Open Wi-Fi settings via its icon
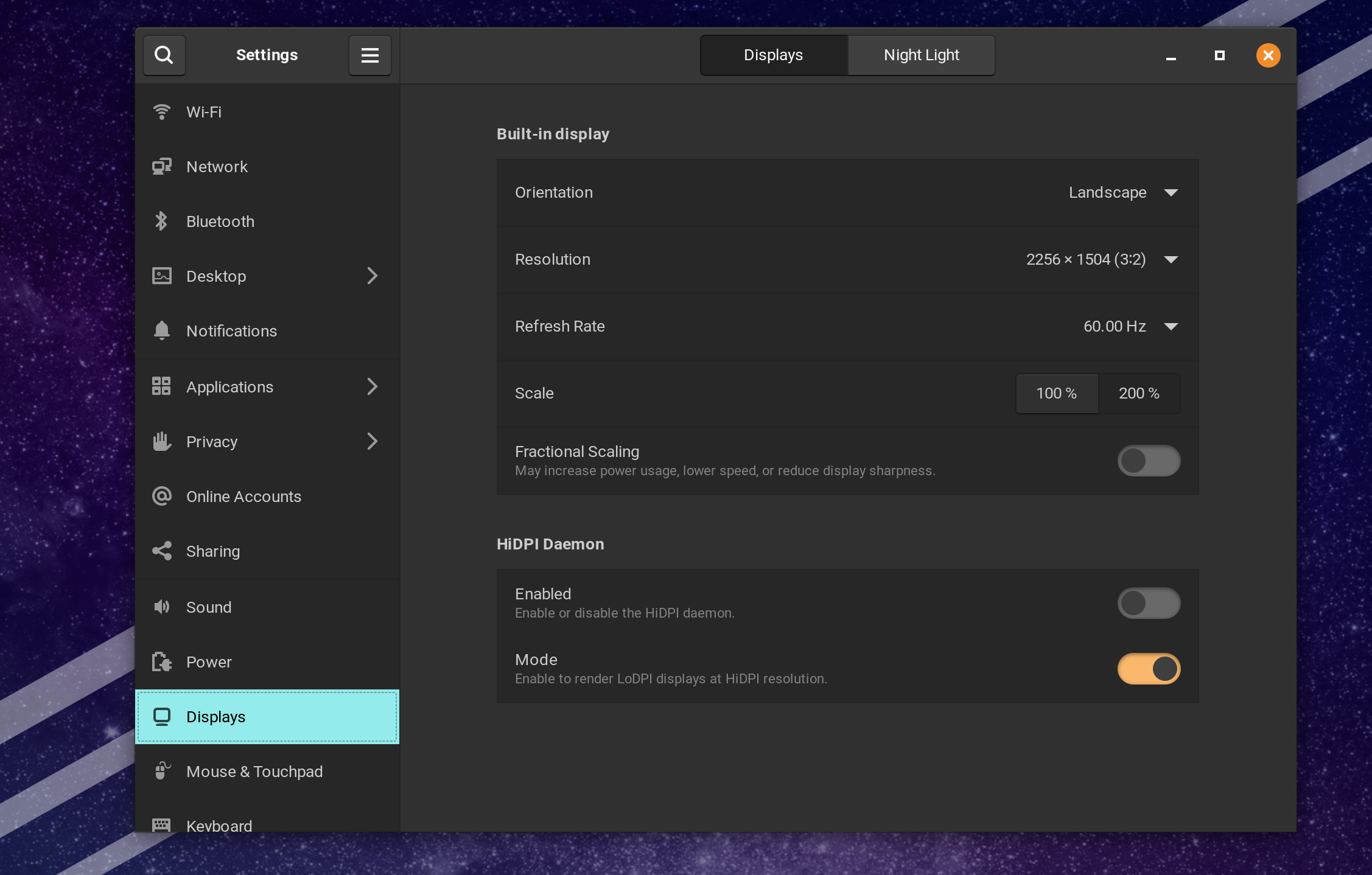1372x875 pixels. click(161, 112)
